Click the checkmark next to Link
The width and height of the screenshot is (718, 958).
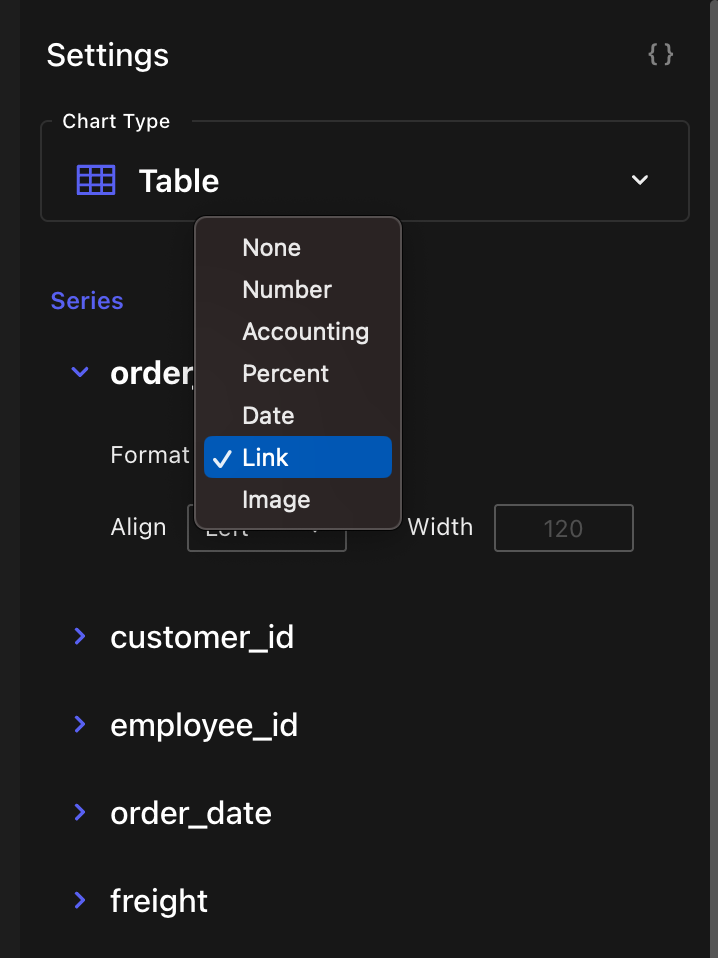(x=222, y=457)
